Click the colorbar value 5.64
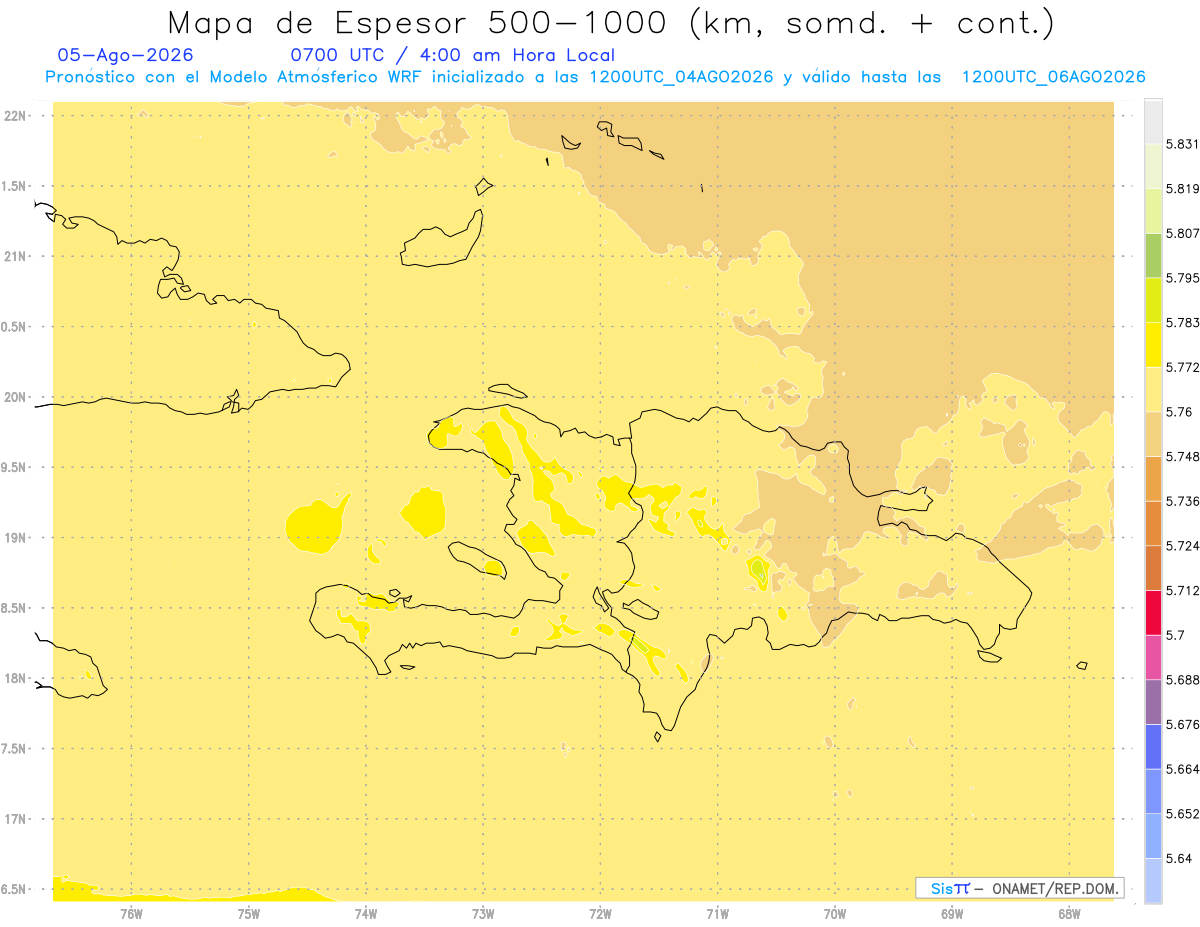 [1178, 858]
